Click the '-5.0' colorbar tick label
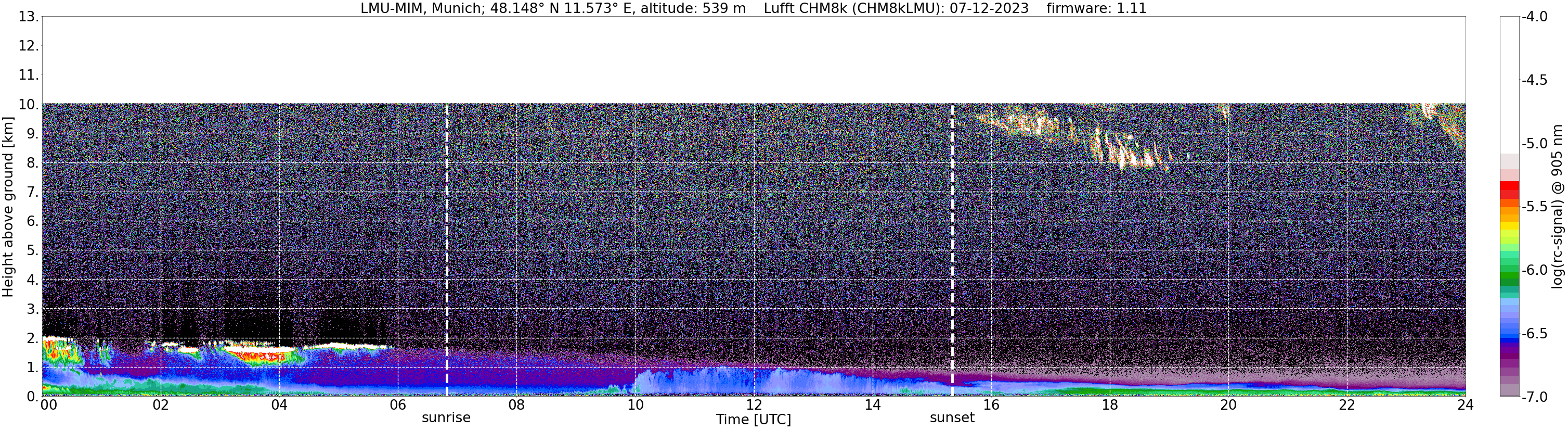This screenshot has width=1568, height=430. click(x=1535, y=143)
